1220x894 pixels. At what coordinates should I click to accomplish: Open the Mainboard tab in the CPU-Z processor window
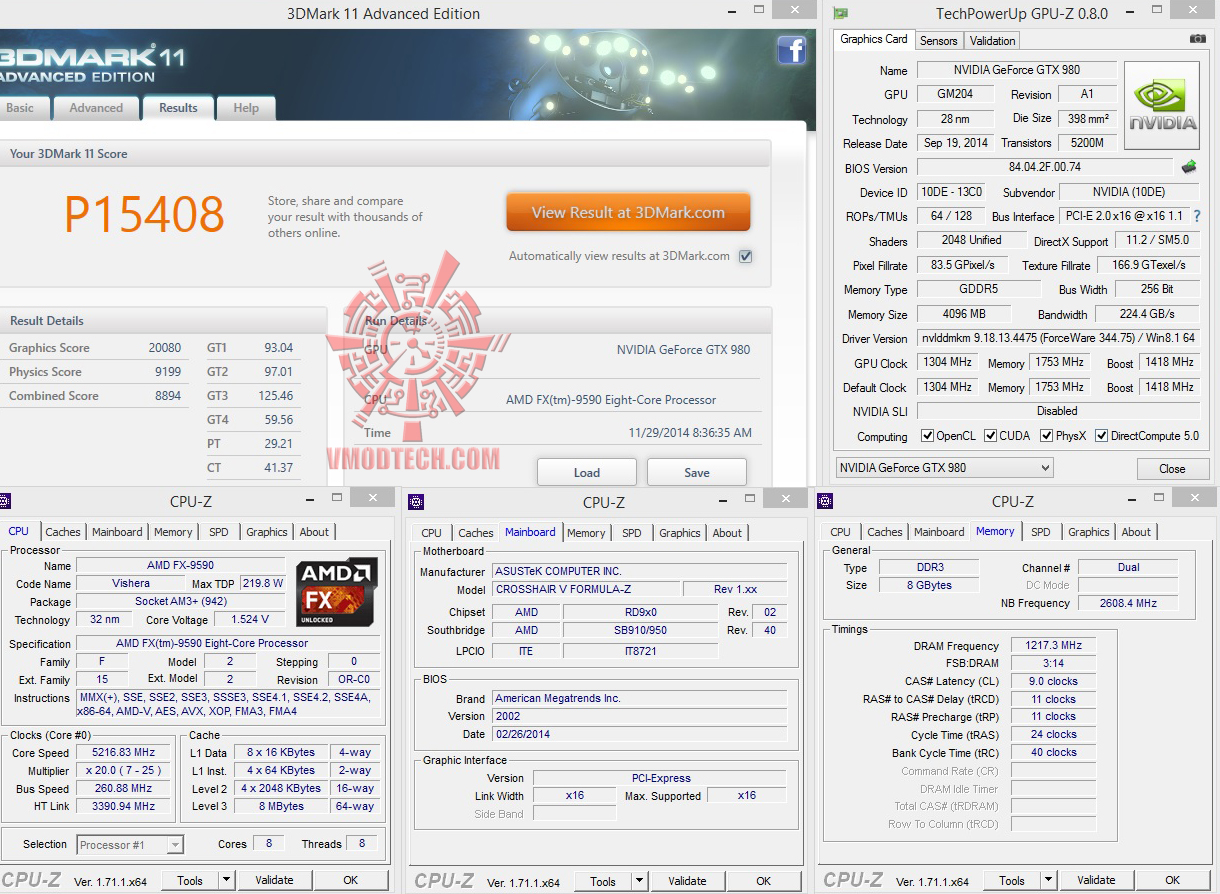pyautogui.click(x=117, y=532)
